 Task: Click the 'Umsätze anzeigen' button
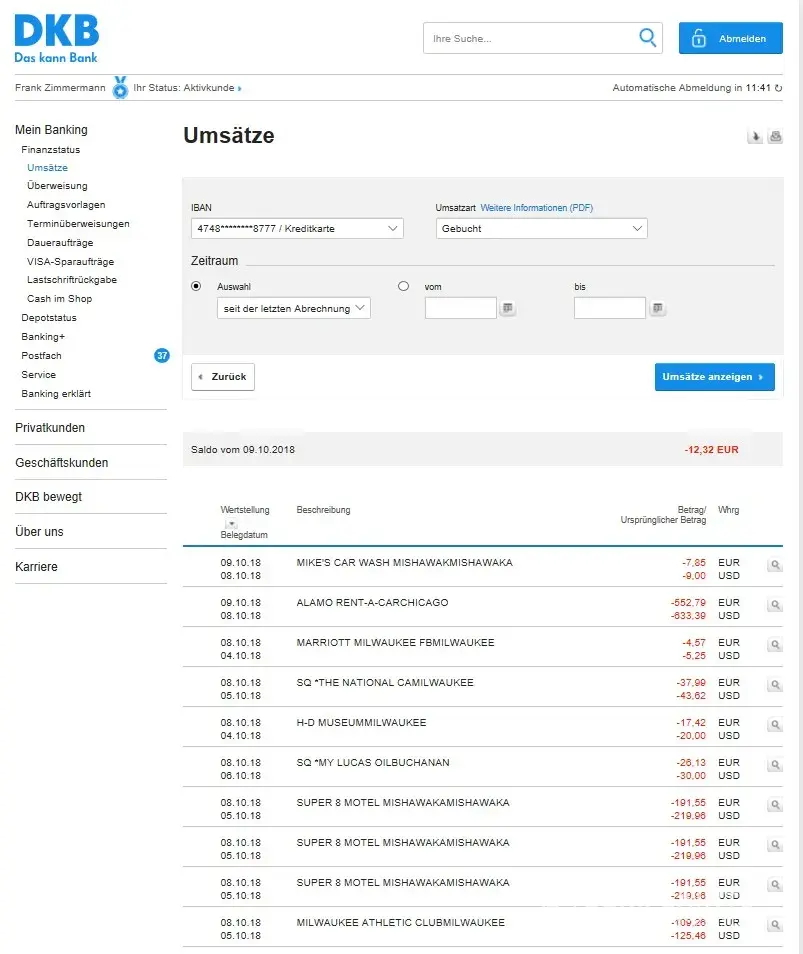[x=714, y=377]
